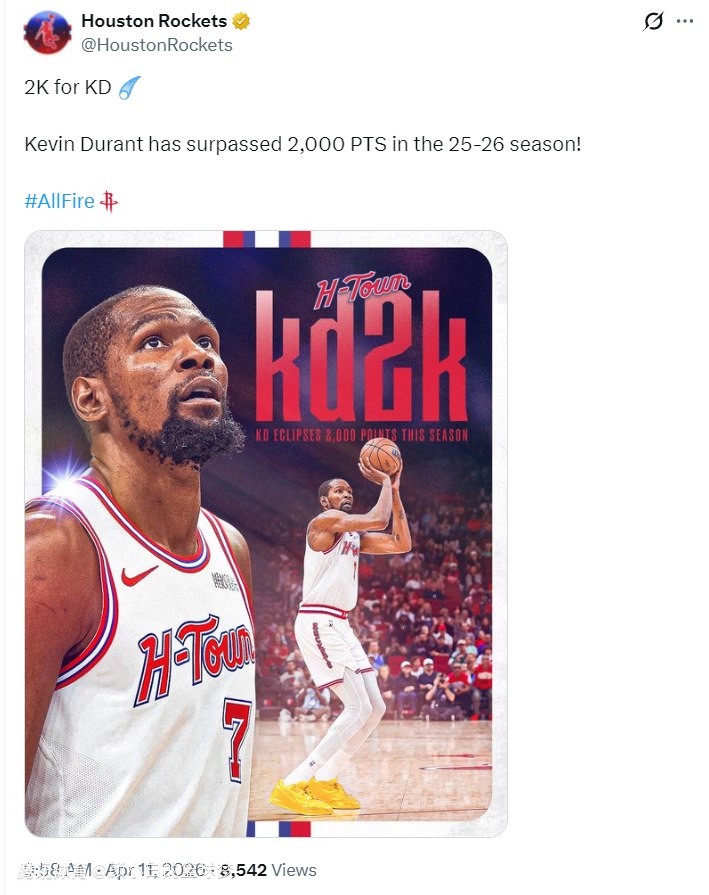Click the comet emoji after 2K for KD

click(x=129, y=88)
